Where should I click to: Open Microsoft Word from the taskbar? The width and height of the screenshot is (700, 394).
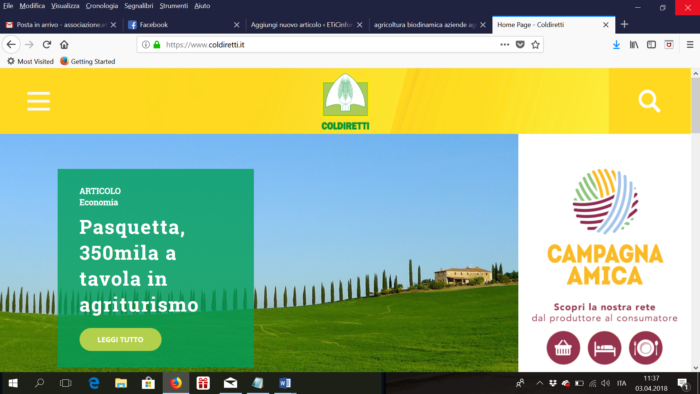[x=285, y=383]
